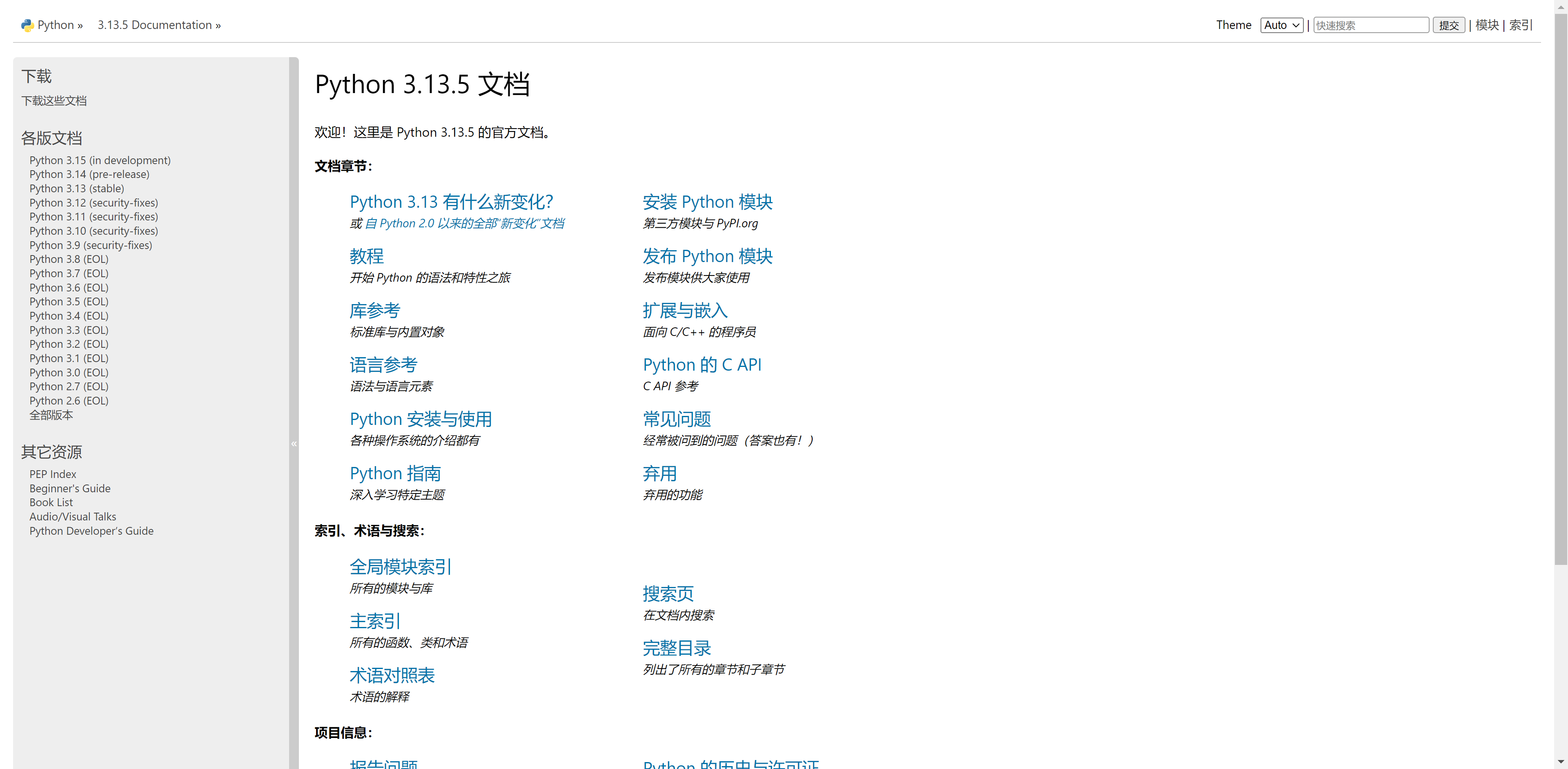Open the Book List link

[x=51, y=502]
